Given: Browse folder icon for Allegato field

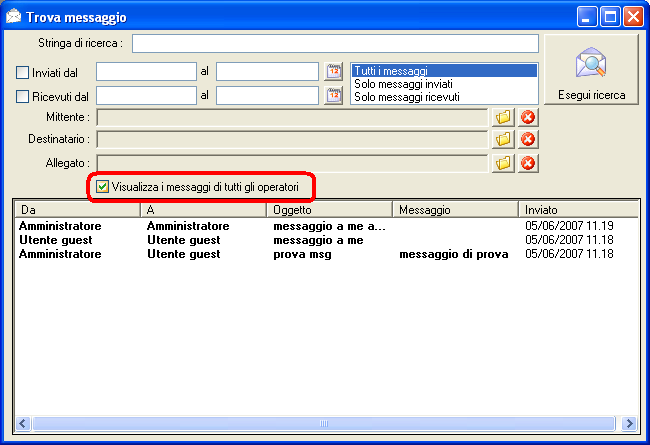Looking at the screenshot, I should [x=503, y=163].
